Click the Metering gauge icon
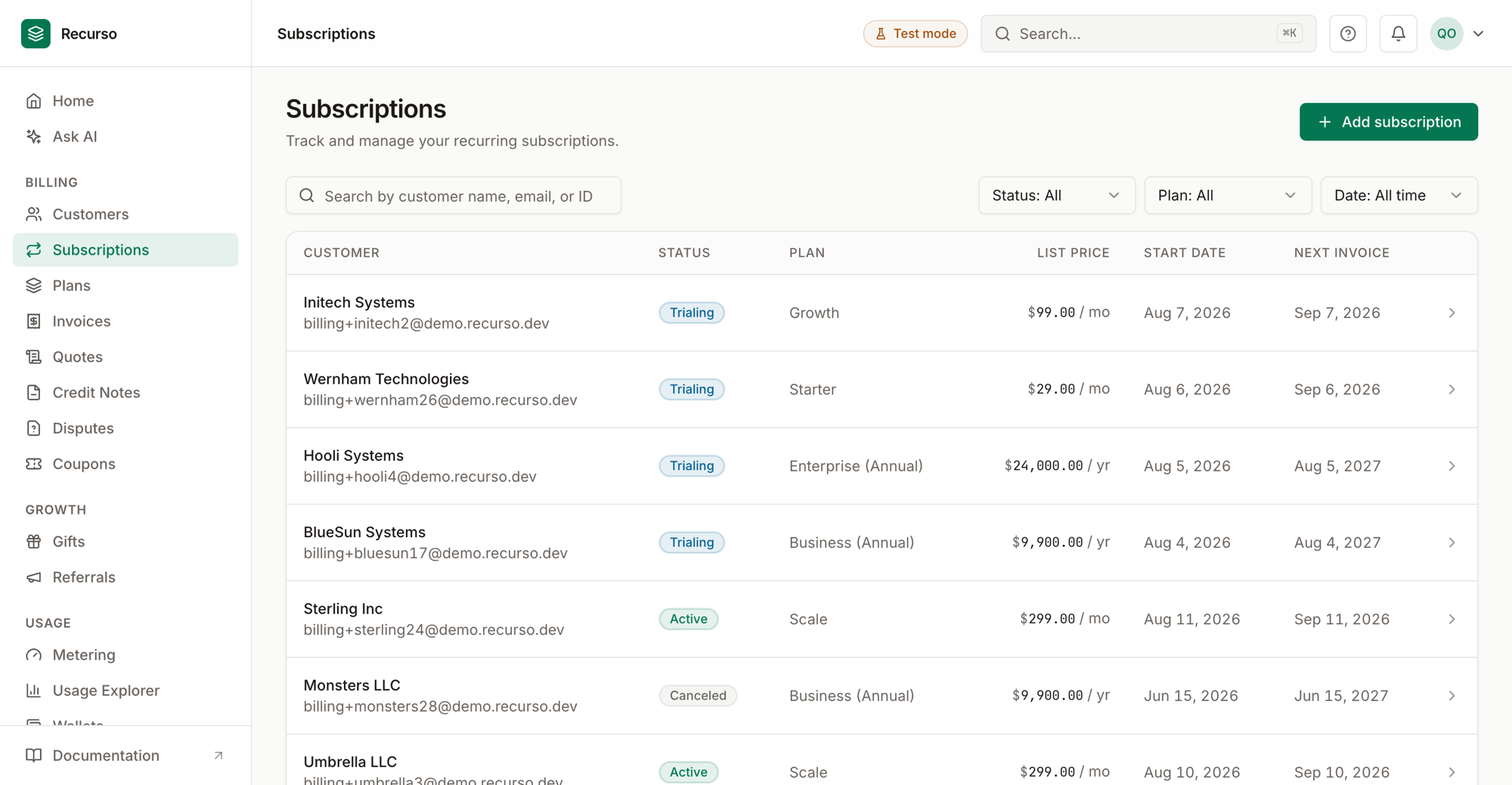Image resolution: width=1512 pixels, height=785 pixels. [x=33, y=654]
